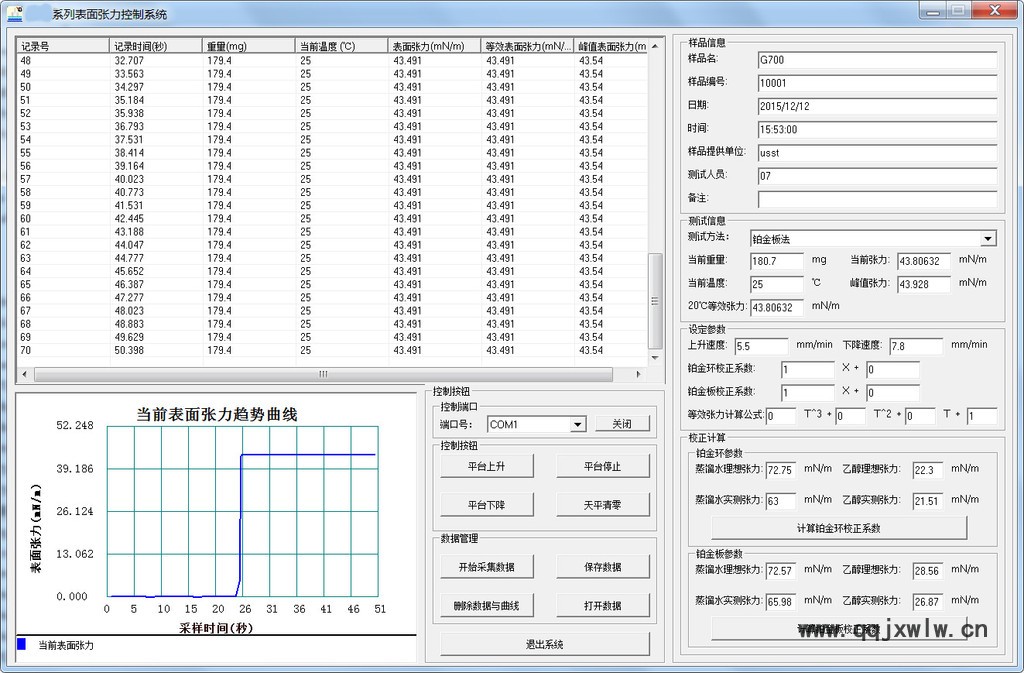Click record number 60 in the table
This screenshot has height=673, width=1024.
[25, 219]
